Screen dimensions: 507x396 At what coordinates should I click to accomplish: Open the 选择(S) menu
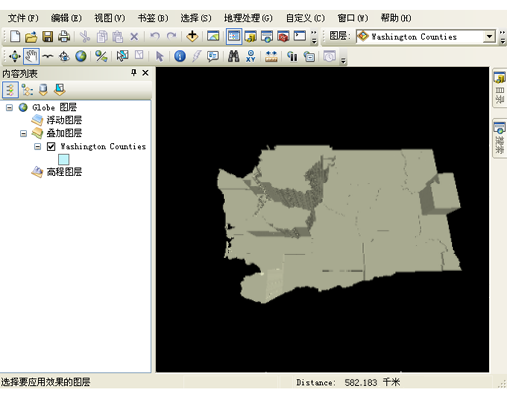pyautogui.click(x=196, y=18)
